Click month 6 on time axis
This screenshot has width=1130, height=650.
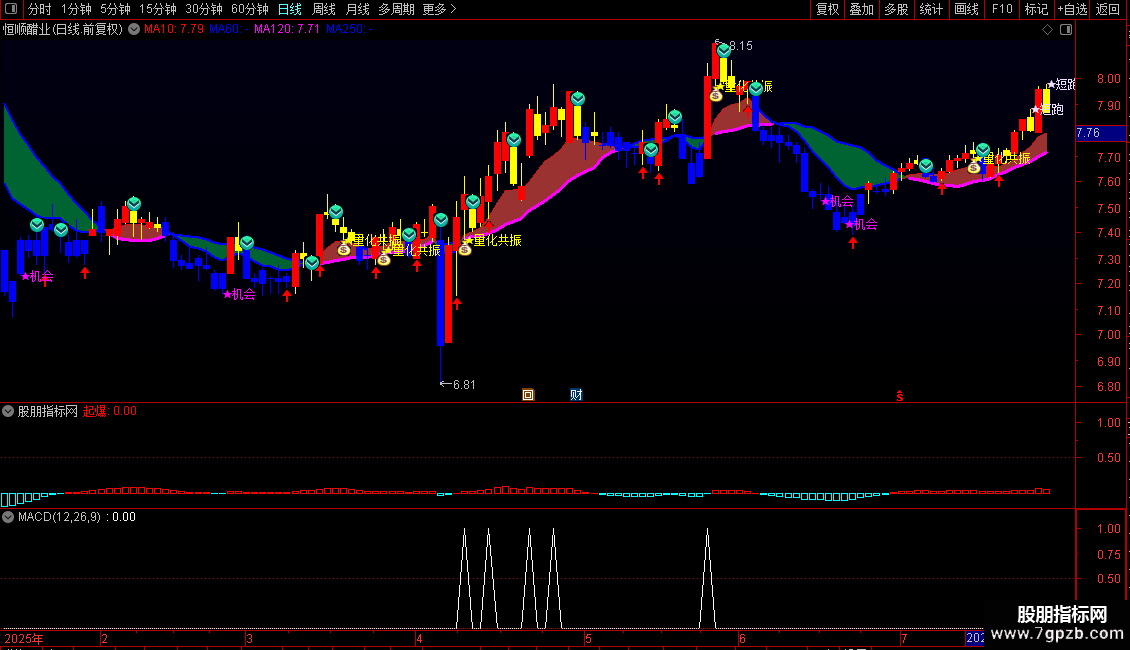tap(742, 639)
